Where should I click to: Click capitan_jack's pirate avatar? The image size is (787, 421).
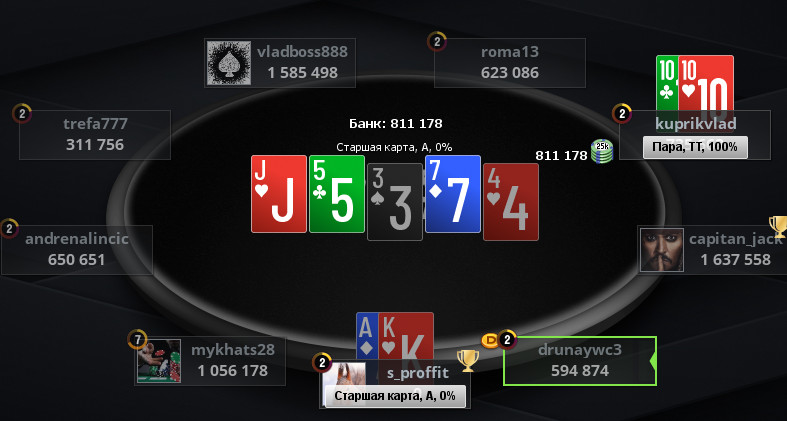662,249
